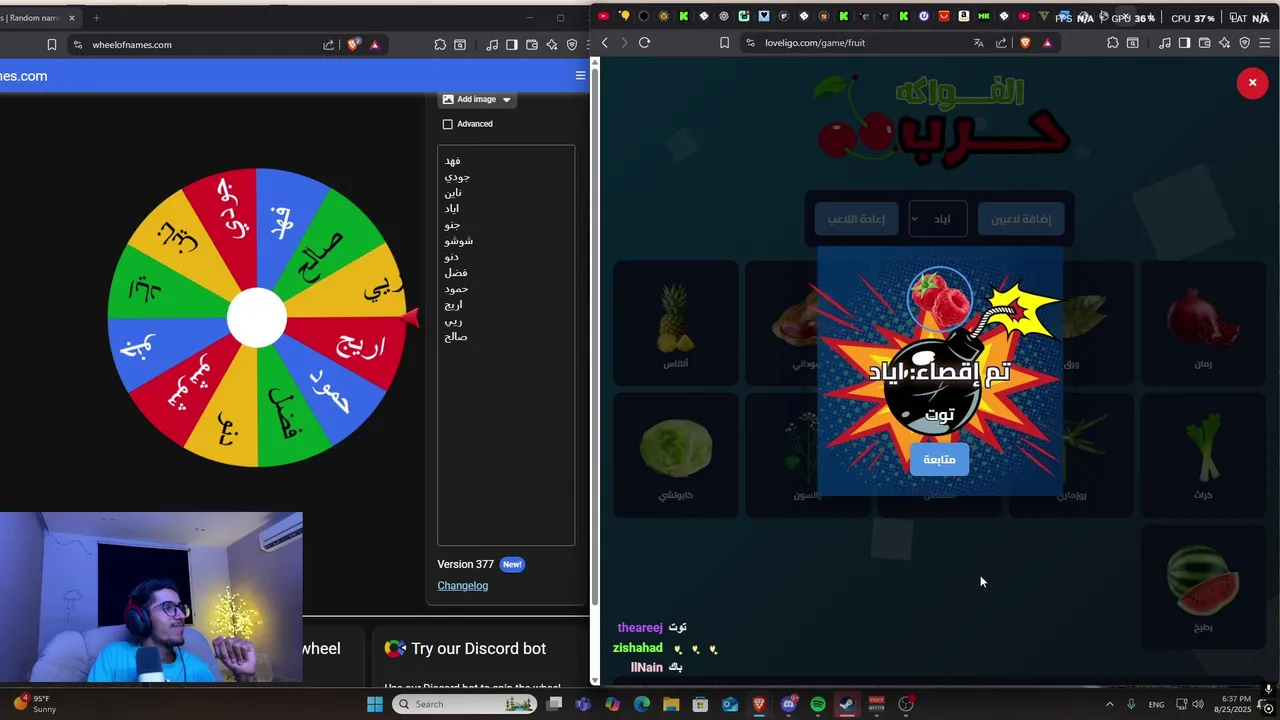Click the red close button in the fruit game
The width and height of the screenshot is (1280, 720).
[x=1252, y=83]
